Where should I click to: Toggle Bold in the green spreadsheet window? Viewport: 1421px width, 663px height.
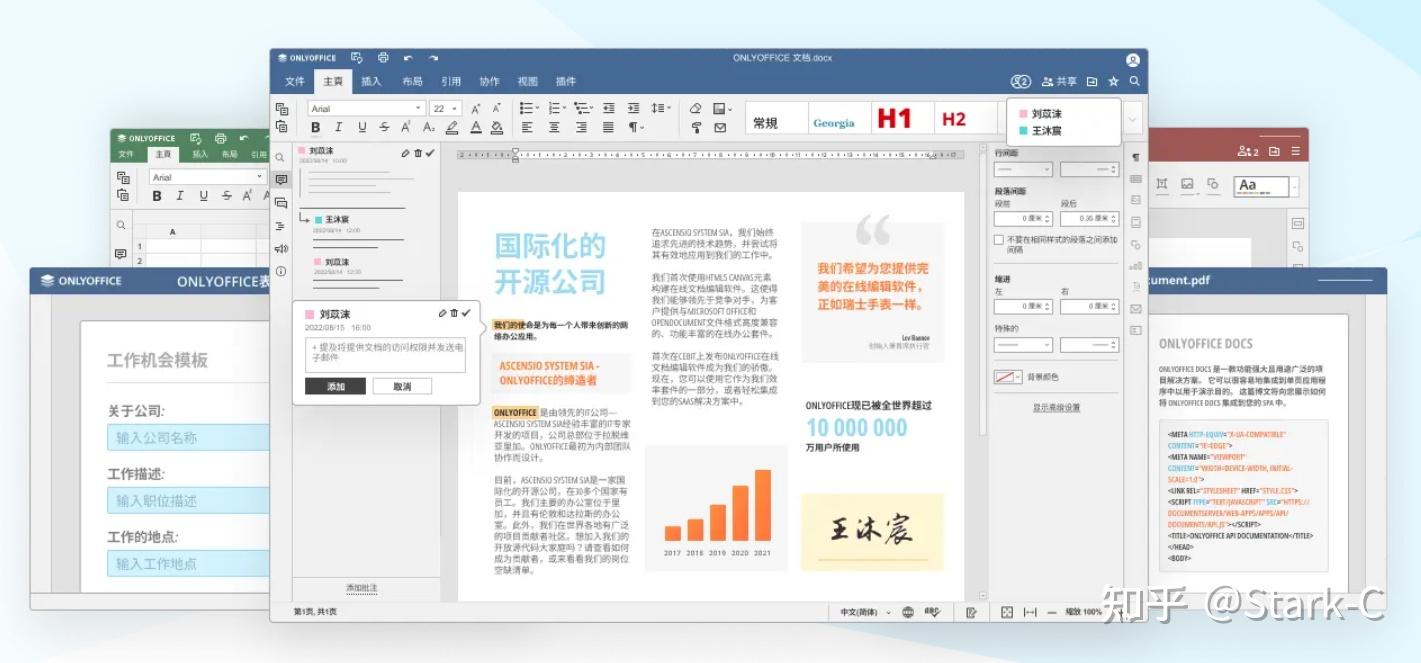(x=156, y=196)
